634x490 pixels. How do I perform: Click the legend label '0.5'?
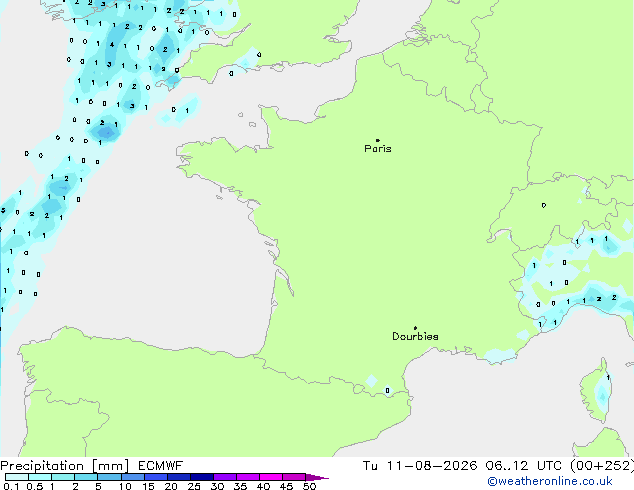(x=34, y=486)
